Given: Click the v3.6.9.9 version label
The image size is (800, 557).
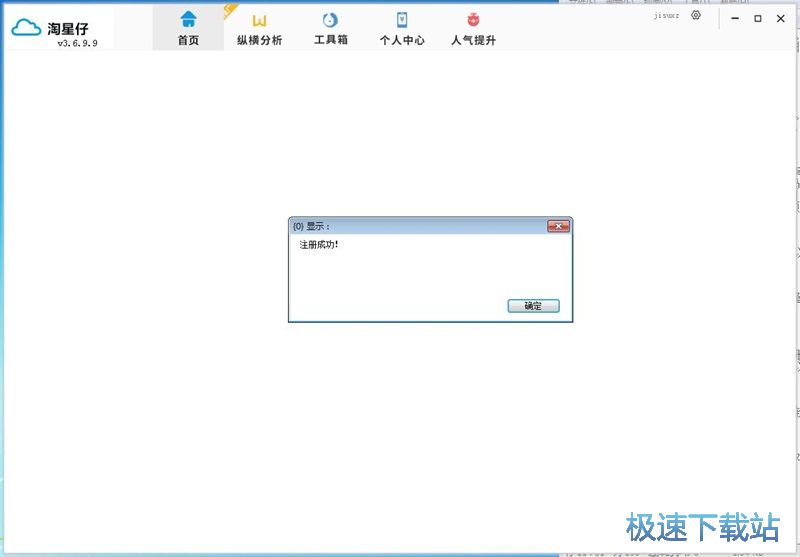Looking at the screenshot, I should (x=78, y=43).
